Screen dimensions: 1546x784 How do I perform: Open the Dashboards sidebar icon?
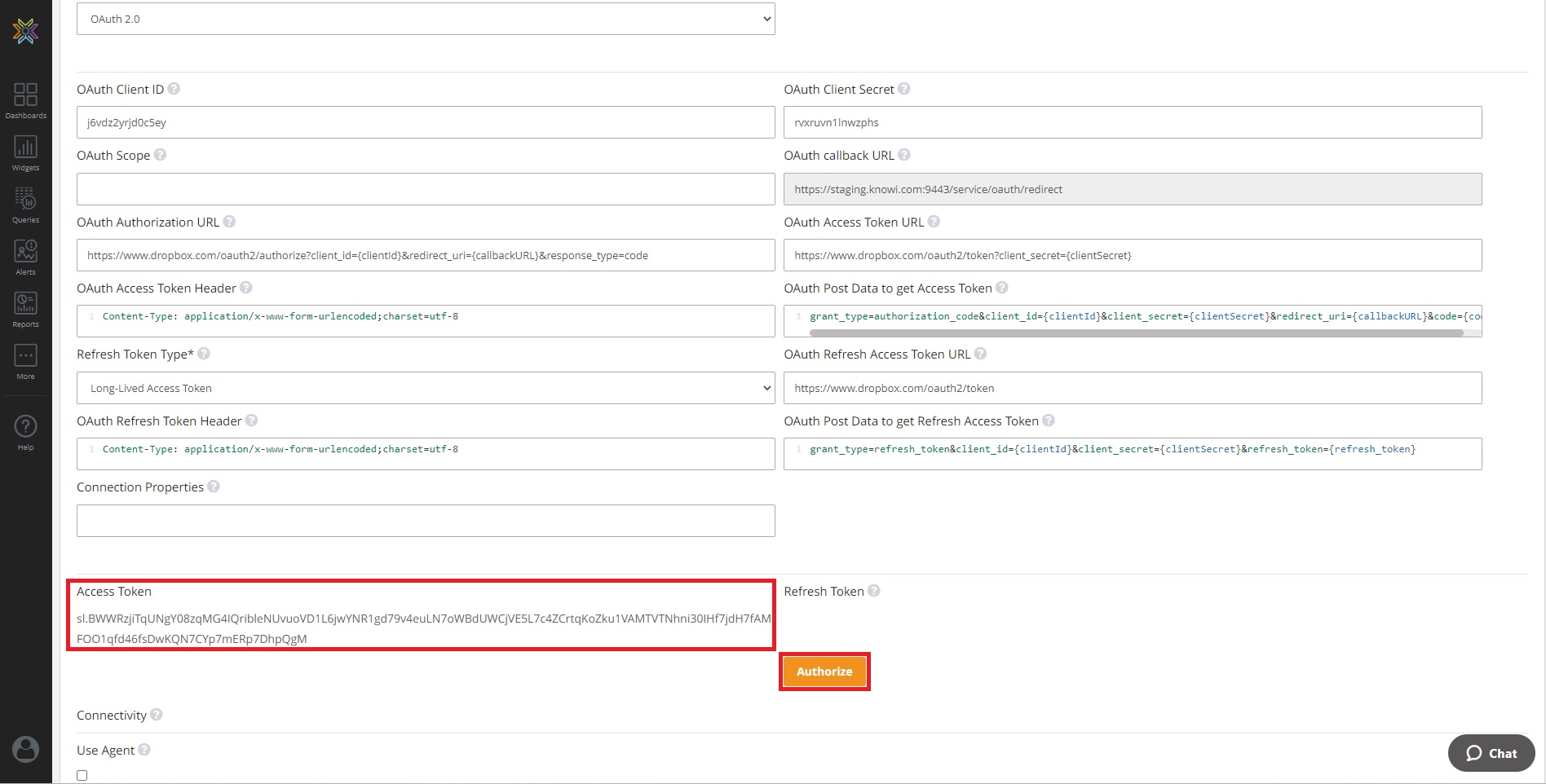(x=25, y=99)
